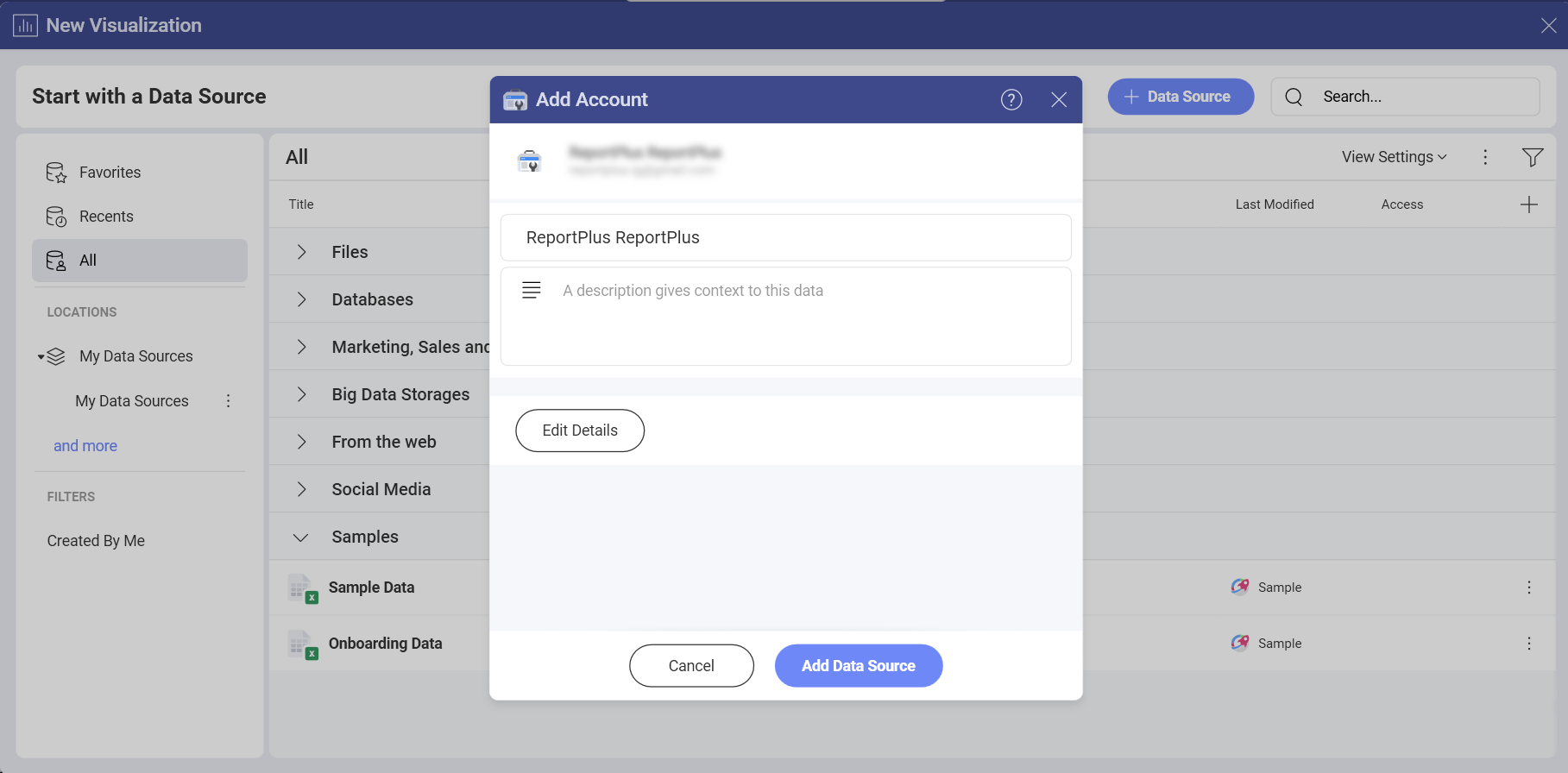This screenshot has width=1568, height=773.
Task: Expand the Databases category
Action: coord(301,299)
